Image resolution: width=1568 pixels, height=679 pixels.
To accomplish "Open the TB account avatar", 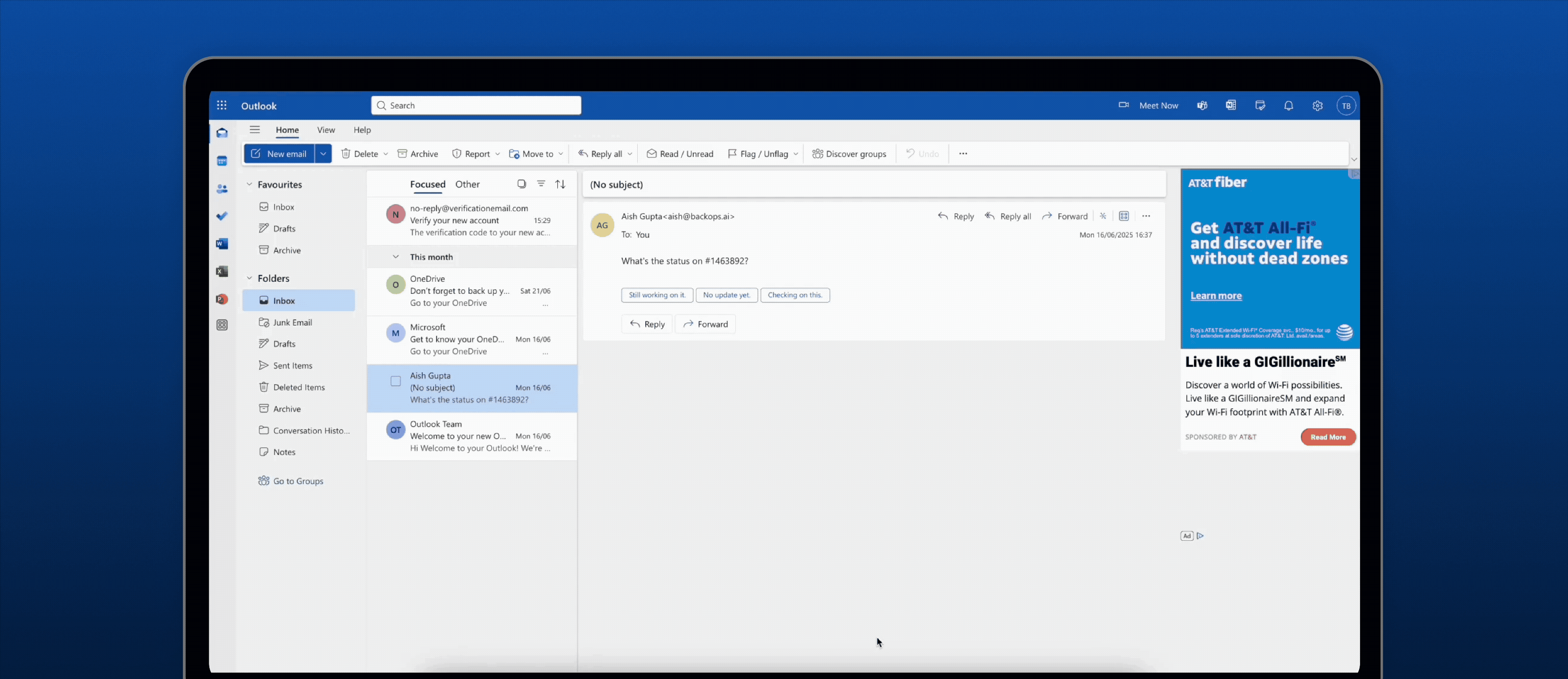I will [x=1347, y=105].
